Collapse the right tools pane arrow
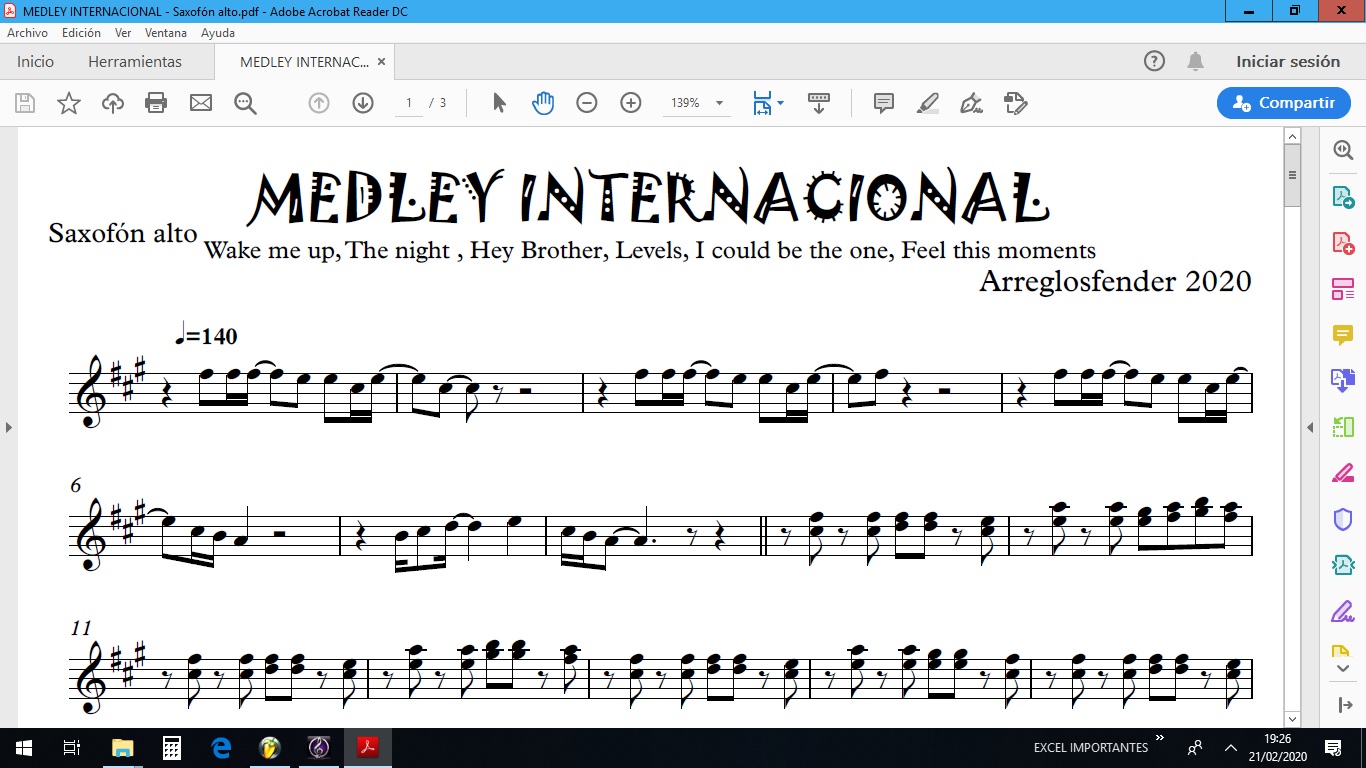Image resolution: width=1366 pixels, height=768 pixels. [1310, 427]
